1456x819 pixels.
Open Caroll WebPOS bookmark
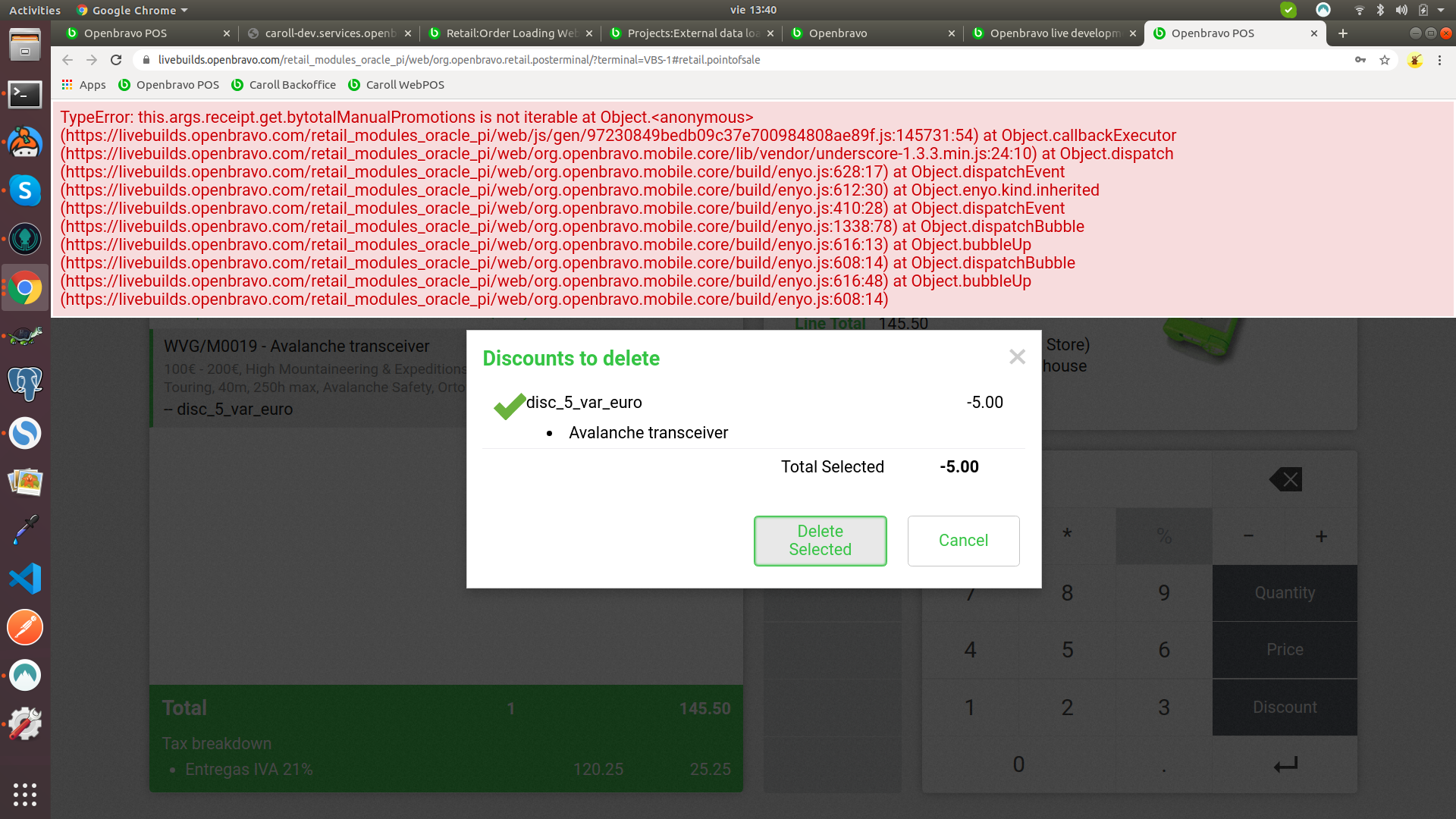pyautogui.click(x=397, y=85)
